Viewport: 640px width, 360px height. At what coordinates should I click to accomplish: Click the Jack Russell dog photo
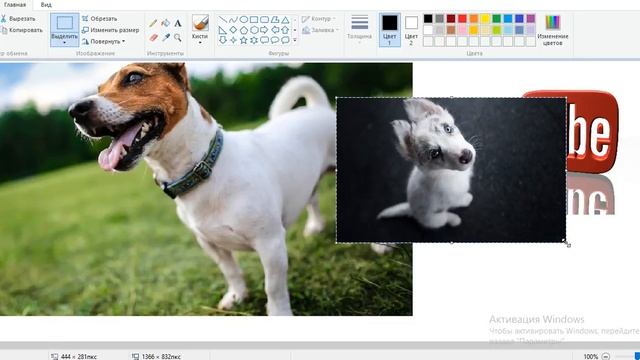click(206, 189)
